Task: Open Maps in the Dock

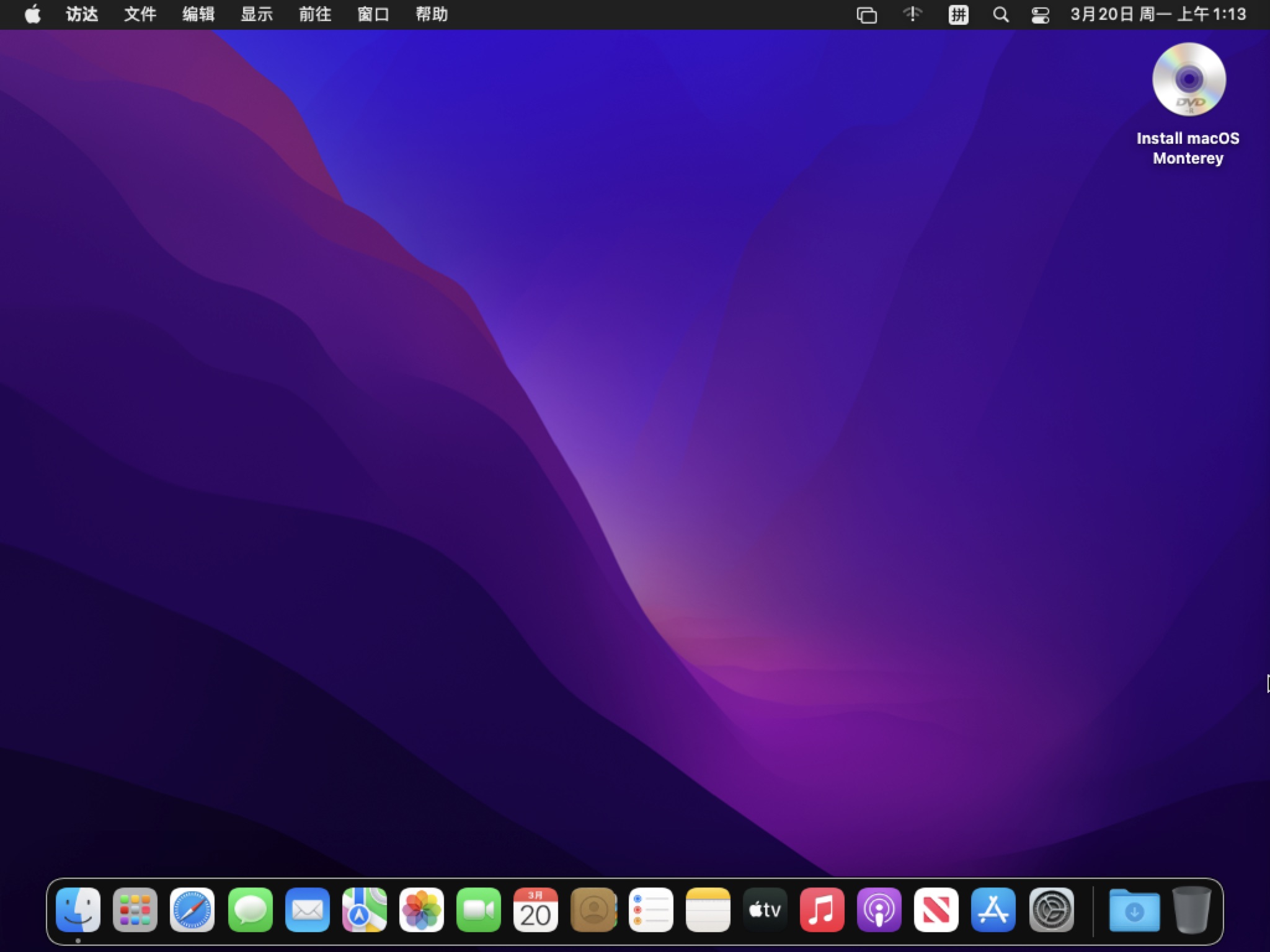Action: pos(365,910)
